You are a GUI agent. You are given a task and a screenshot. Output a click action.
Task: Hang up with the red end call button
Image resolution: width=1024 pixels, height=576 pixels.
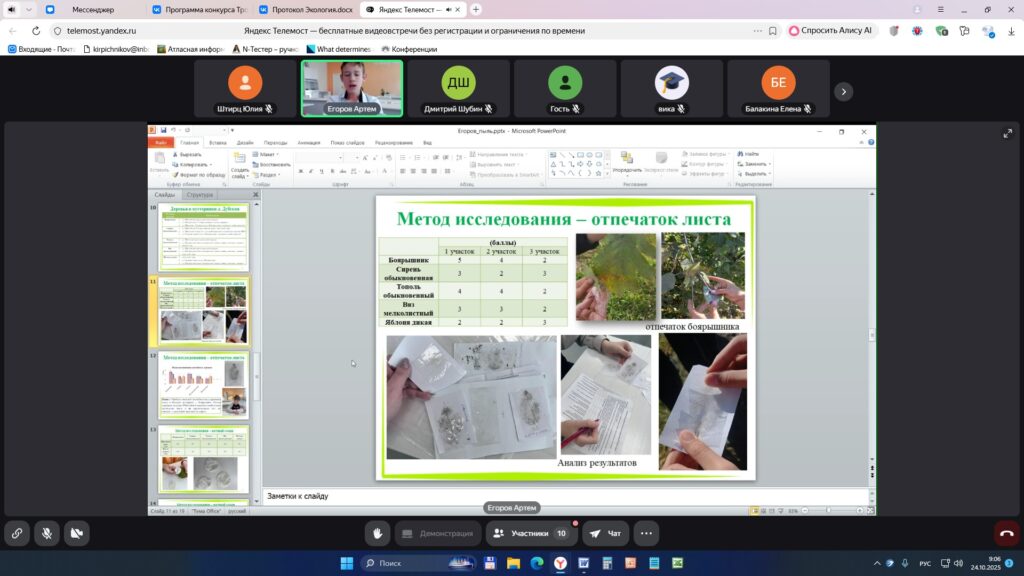(x=1006, y=533)
